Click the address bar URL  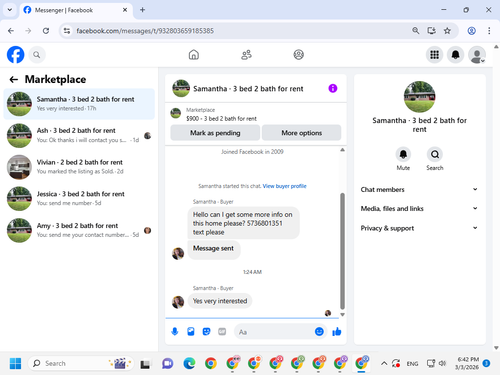(x=145, y=31)
